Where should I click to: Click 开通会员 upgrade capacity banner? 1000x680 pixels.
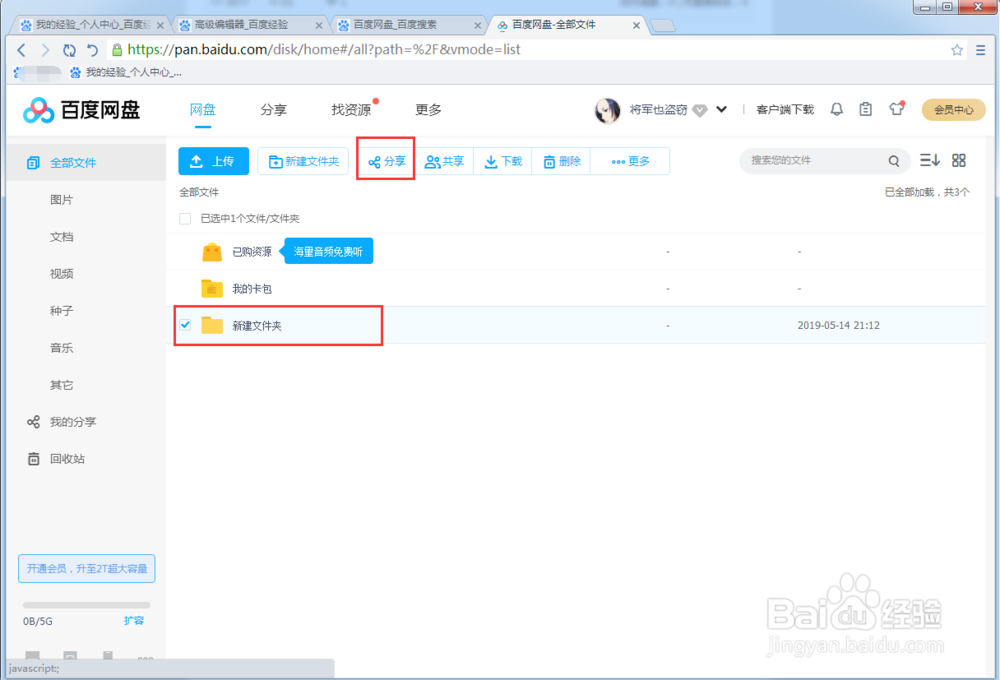pyautogui.click(x=87, y=568)
